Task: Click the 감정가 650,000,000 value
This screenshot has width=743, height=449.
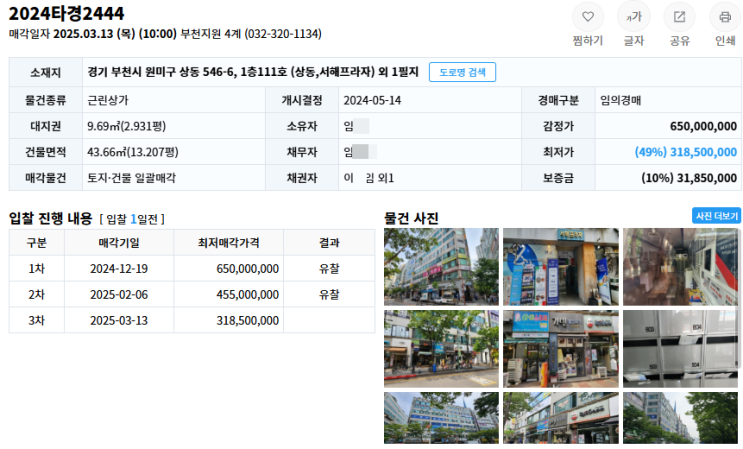Action: coord(703,126)
